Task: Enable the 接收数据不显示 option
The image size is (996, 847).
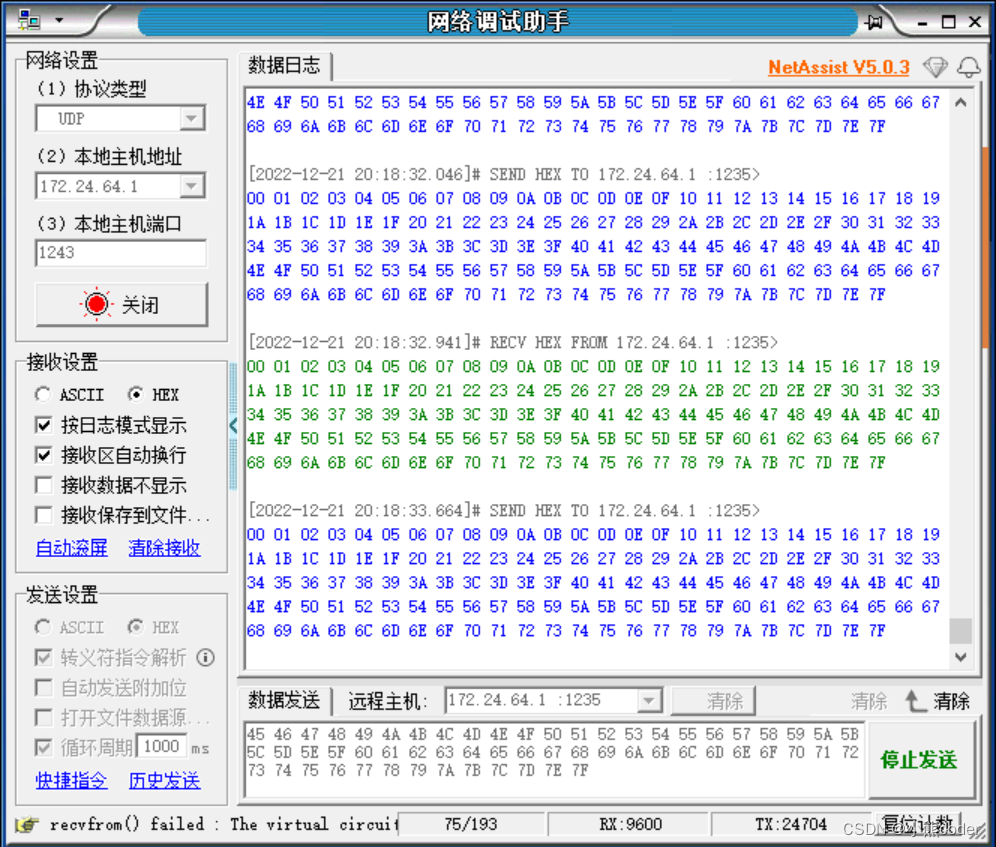Action: click(x=43, y=487)
